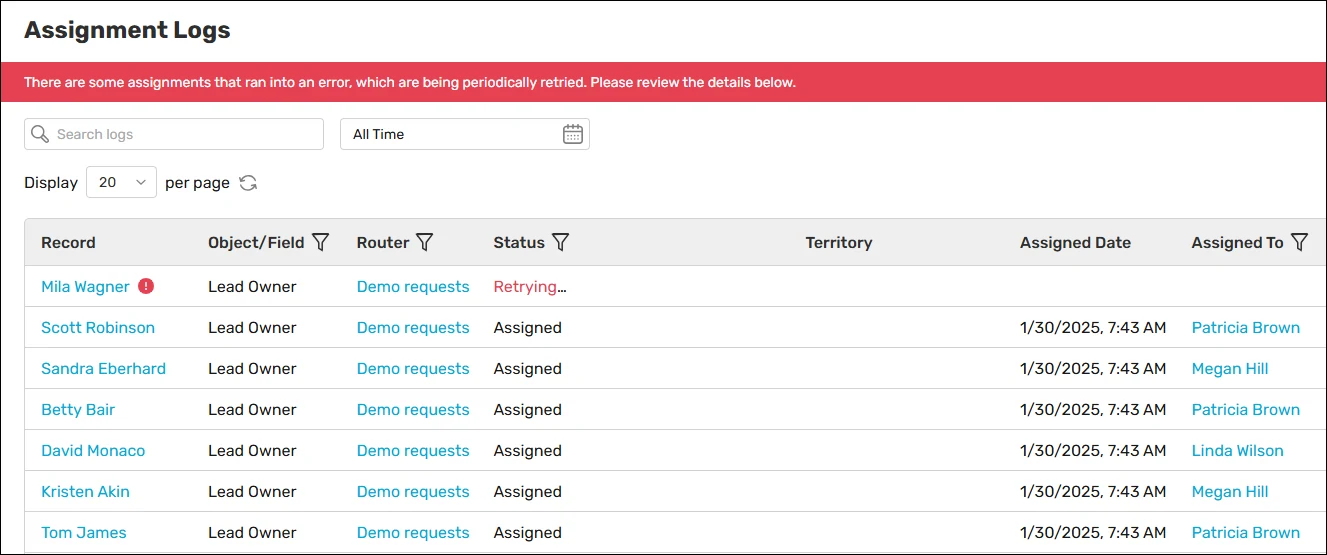Open Patricia Brown assignee in Betty Bair row
Image resolution: width=1327 pixels, height=555 pixels.
(1246, 410)
